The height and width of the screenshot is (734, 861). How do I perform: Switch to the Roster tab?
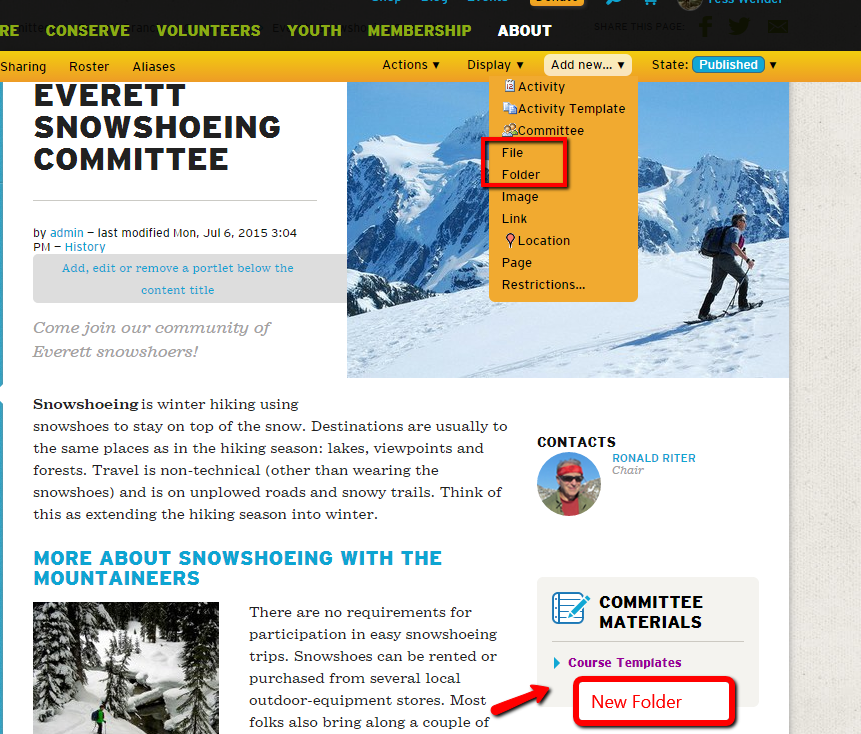coord(89,66)
